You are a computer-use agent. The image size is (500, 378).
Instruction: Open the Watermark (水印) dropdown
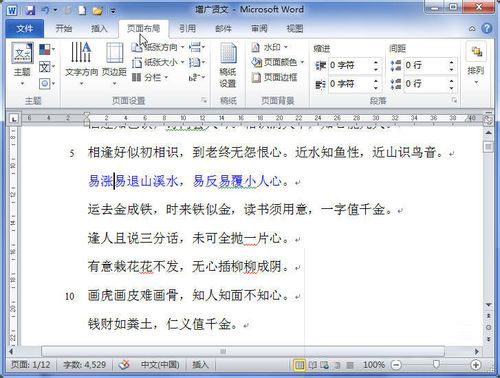pyautogui.click(x=270, y=47)
